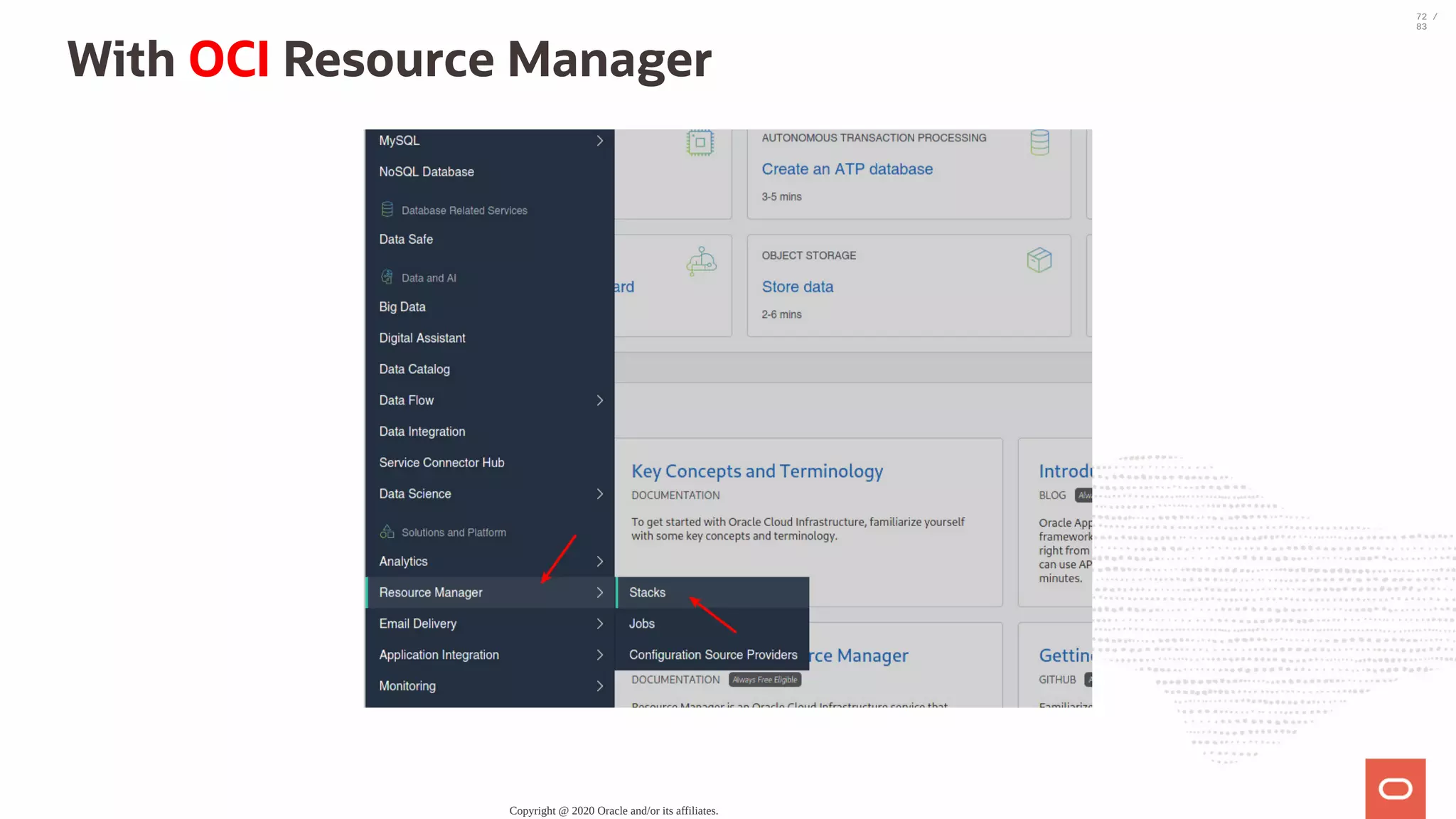Open Key Concepts and Terminology article
The image size is (1456, 819).
click(756, 471)
